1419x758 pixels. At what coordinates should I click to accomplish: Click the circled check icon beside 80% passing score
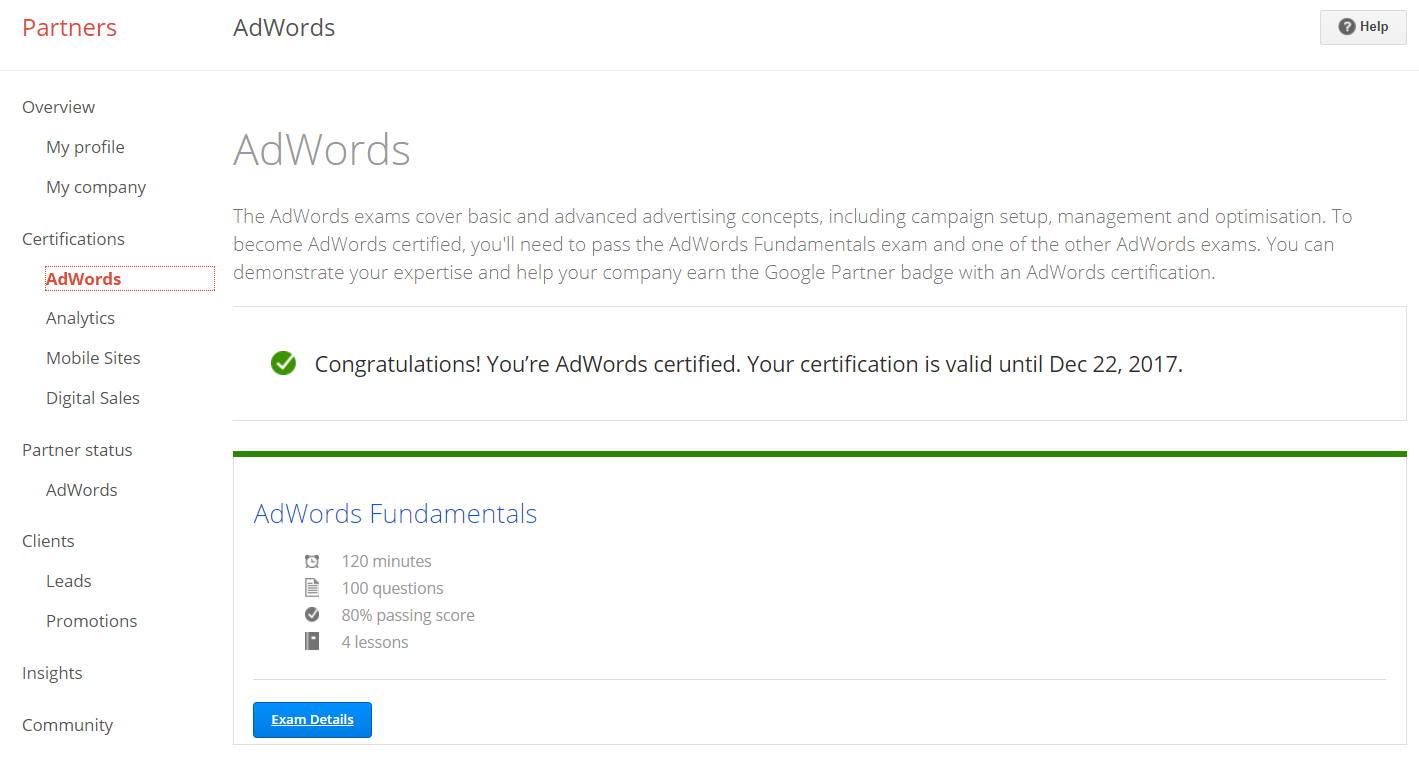point(312,614)
